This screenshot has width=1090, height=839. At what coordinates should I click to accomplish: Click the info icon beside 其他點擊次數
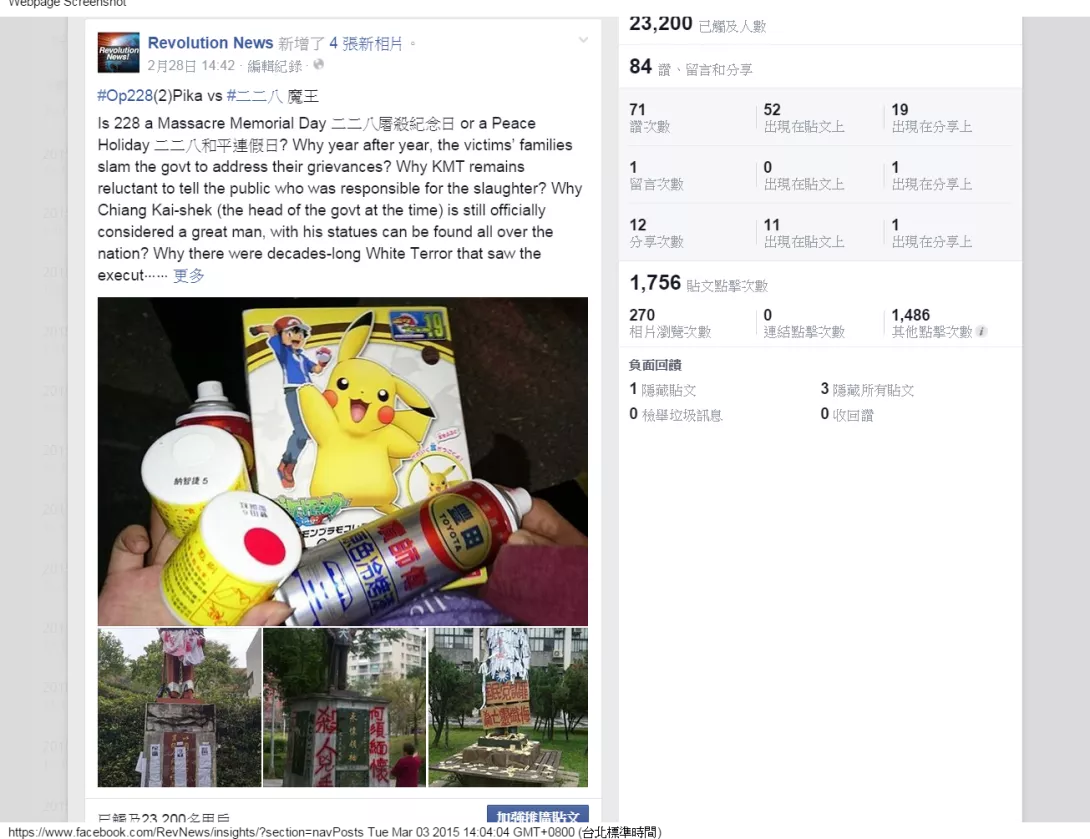(982, 332)
